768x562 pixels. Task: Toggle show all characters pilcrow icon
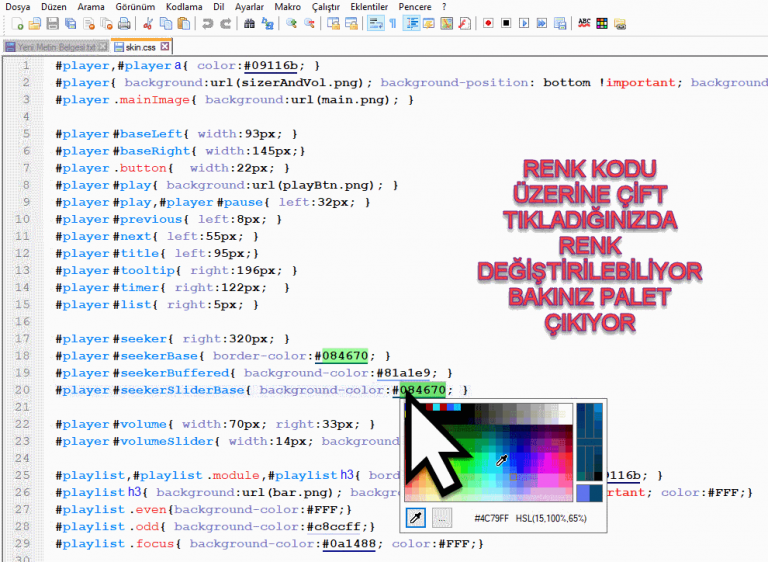(x=393, y=23)
